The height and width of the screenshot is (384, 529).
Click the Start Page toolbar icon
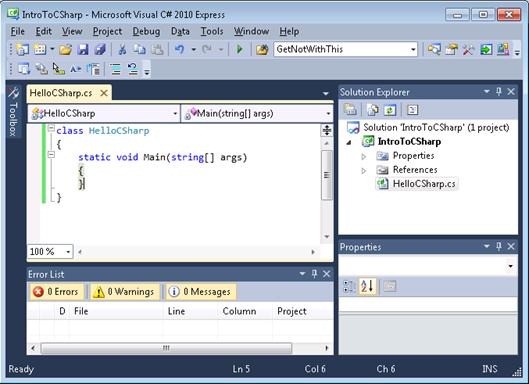click(x=486, y=50)
